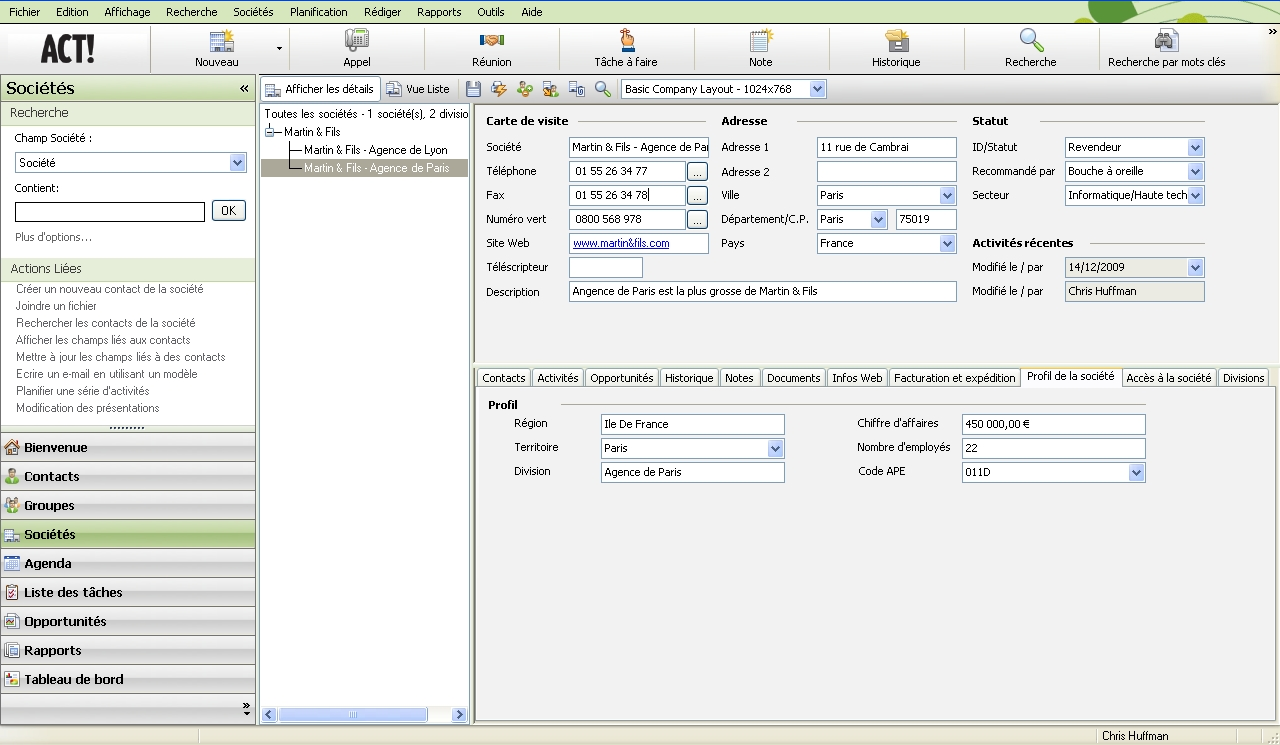Viewport: 1280px width, 745px height.
Task: Click the small magnifier icon beside layout dropdown
Action: [602, 89]
